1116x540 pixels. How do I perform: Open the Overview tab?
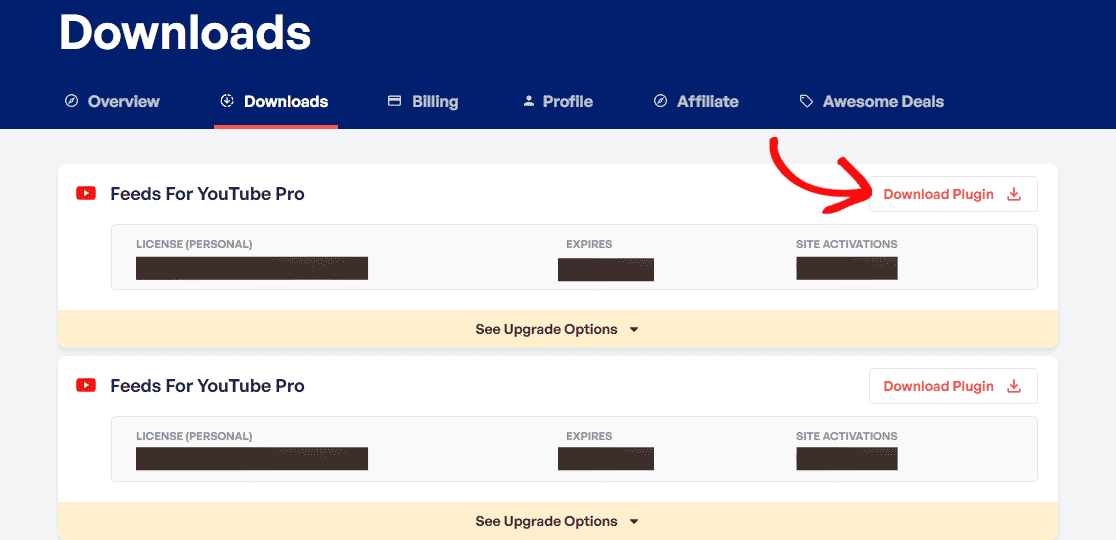(112, 102)
